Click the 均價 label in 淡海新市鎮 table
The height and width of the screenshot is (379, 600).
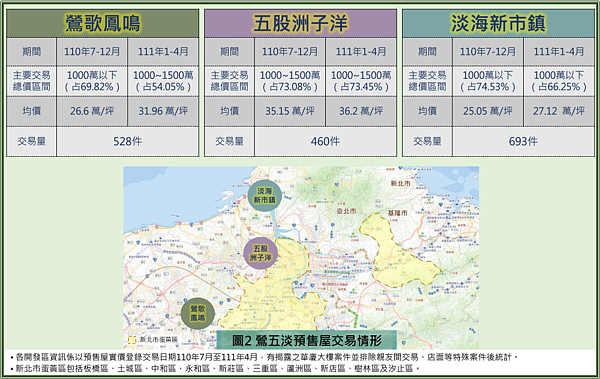[x=427, y=111]
